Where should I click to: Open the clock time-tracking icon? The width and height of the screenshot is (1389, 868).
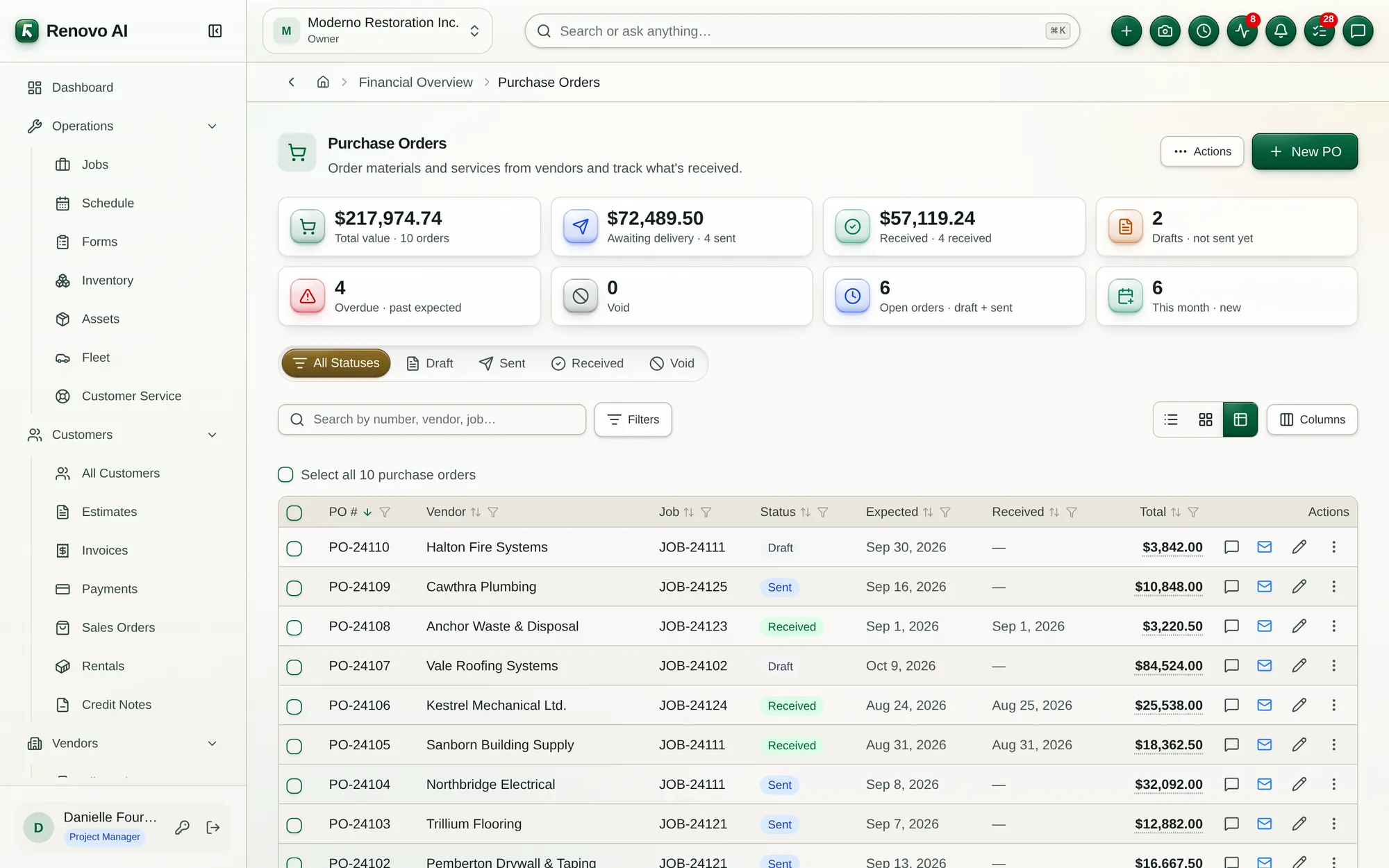click(x=1204, y=31)
